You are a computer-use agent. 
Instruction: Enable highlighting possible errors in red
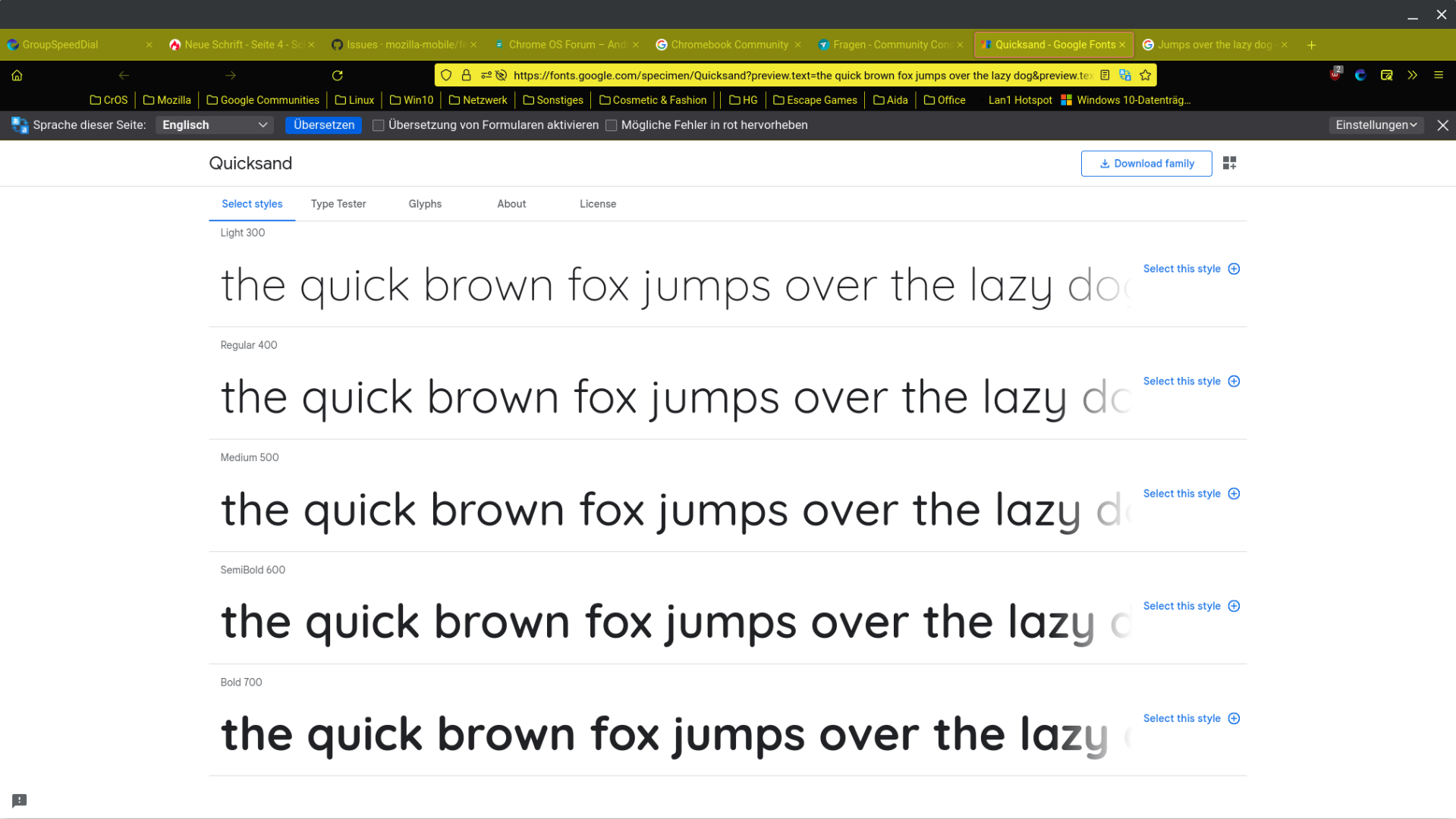(611, 125)
